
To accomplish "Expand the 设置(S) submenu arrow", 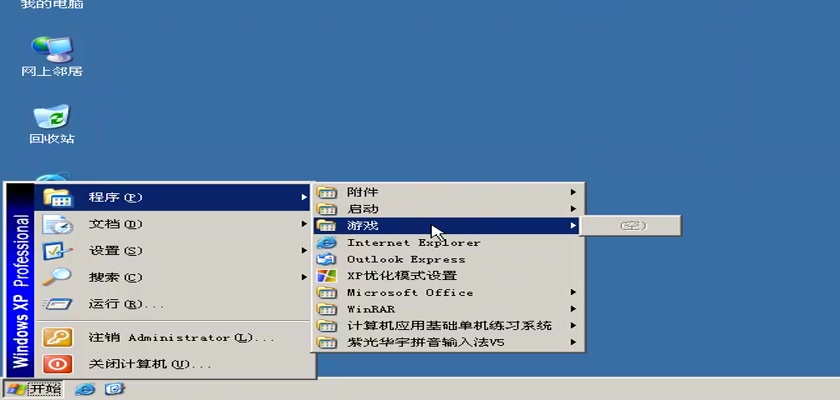I will 304,251.
